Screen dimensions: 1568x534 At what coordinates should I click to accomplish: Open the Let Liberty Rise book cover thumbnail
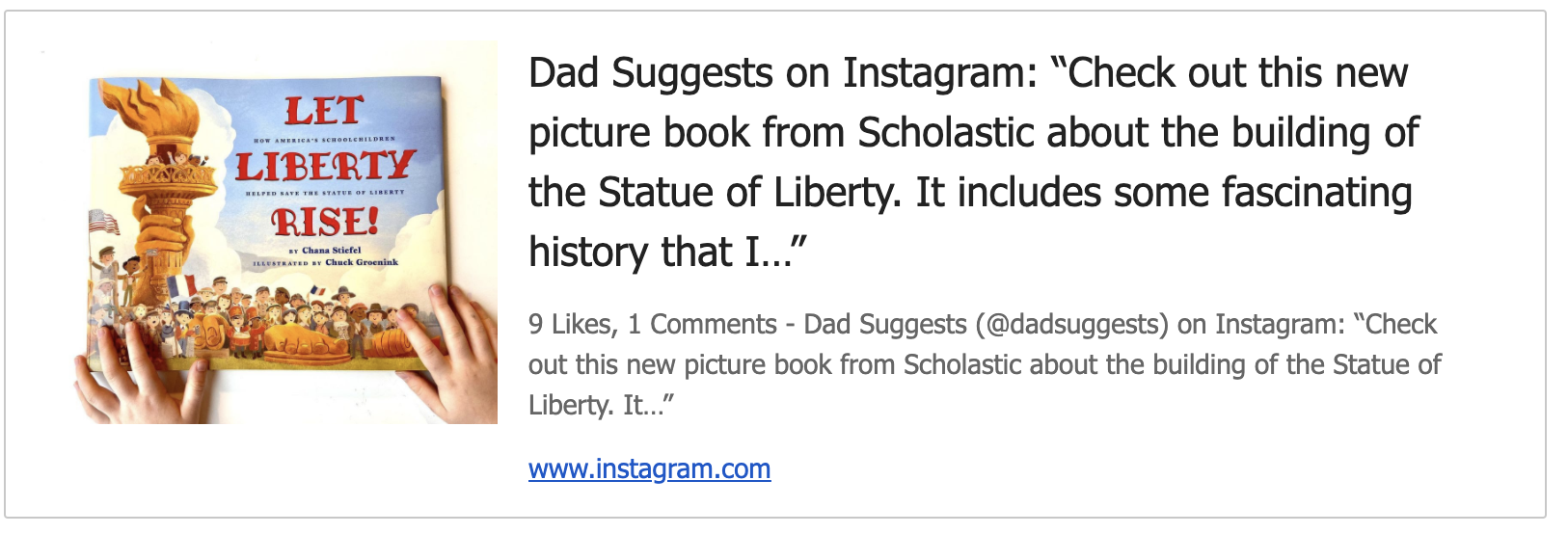285,232
